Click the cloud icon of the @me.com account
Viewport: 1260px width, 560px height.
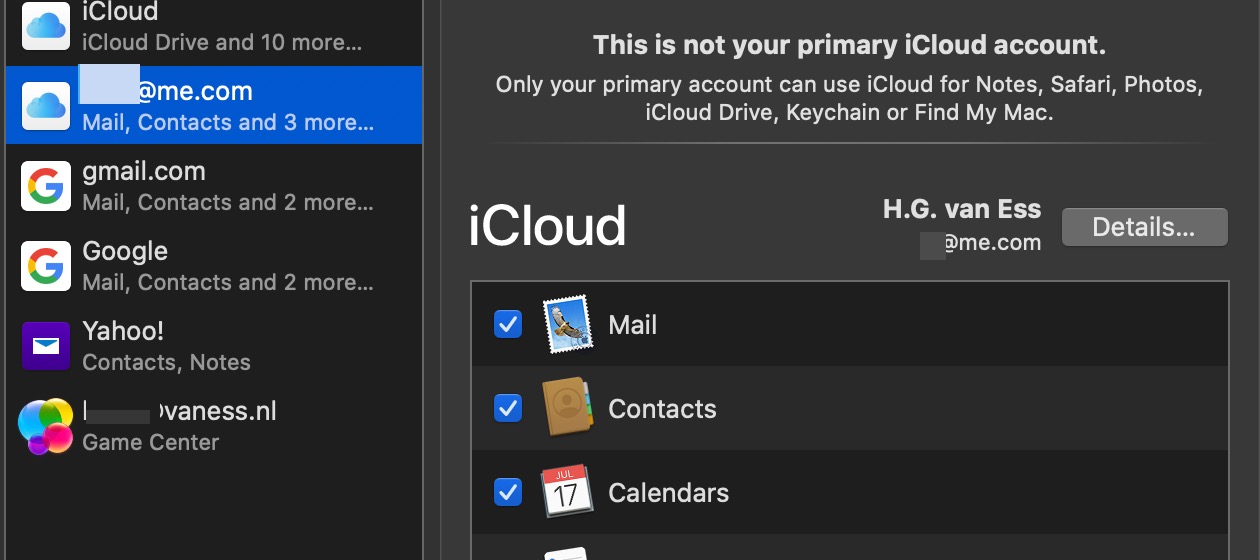46,106
